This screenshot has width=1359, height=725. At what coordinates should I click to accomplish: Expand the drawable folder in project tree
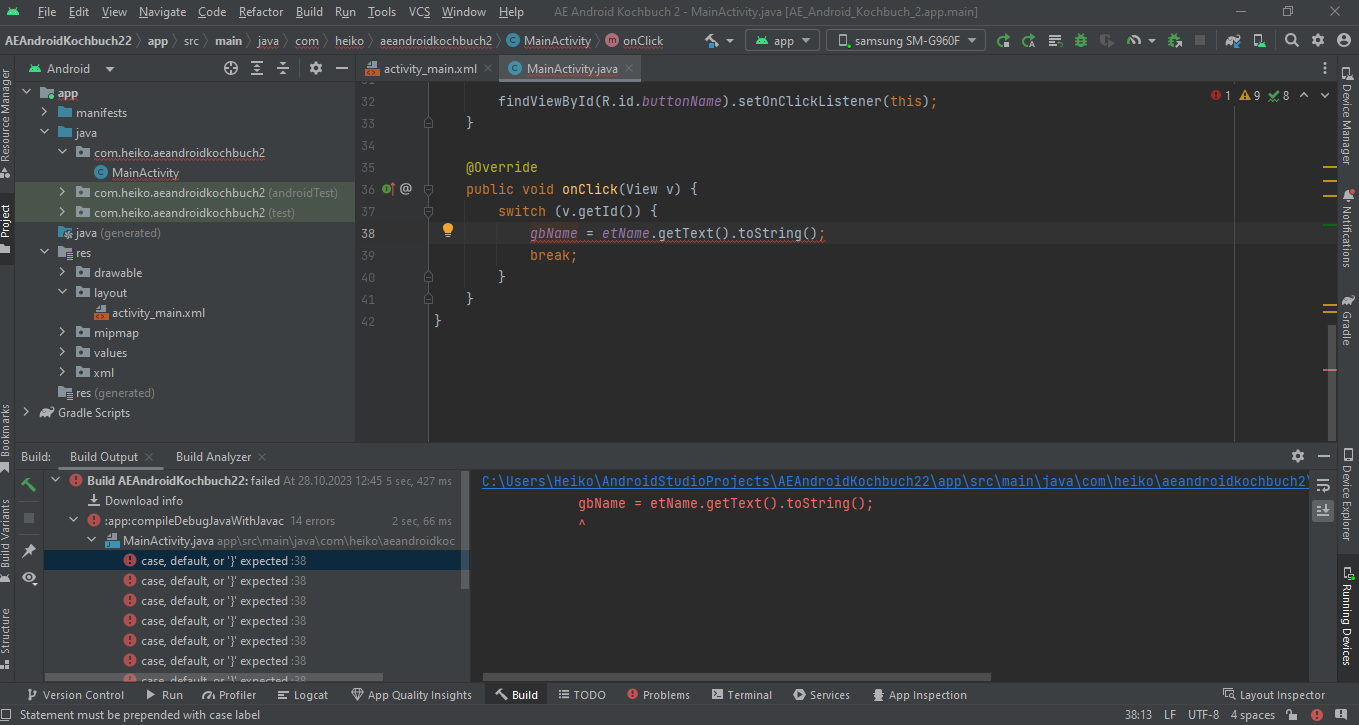(x=62, y=273)
